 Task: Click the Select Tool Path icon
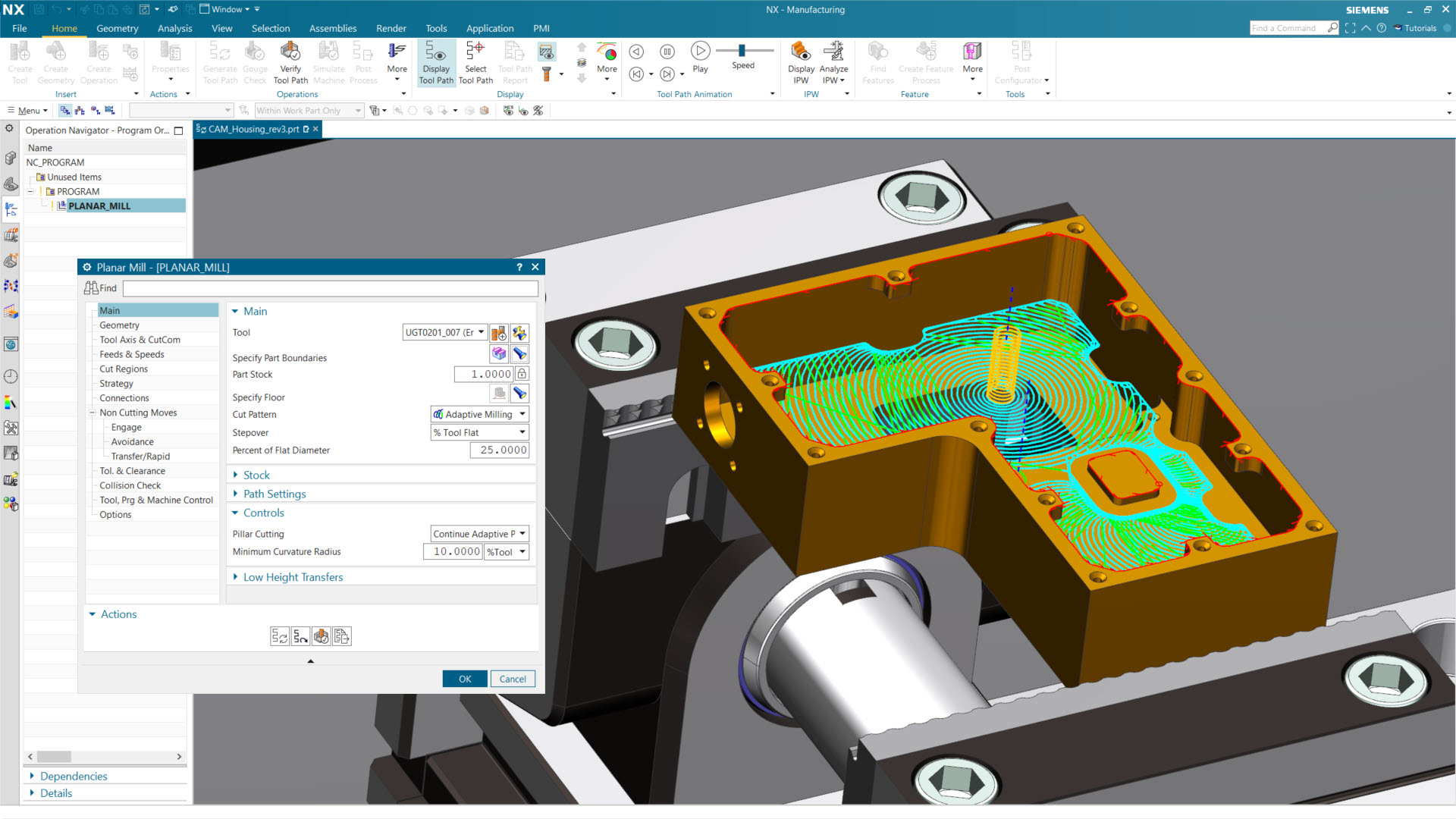coord(475,61)
